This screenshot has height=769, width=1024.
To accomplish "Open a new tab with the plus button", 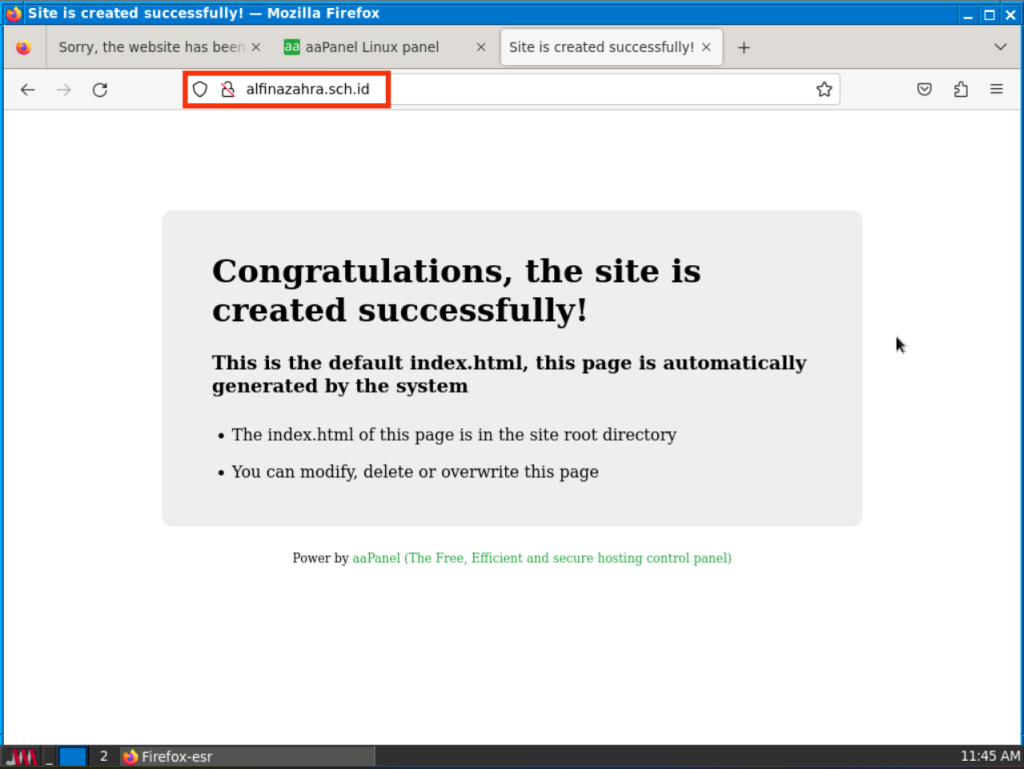I will (743, 47).
